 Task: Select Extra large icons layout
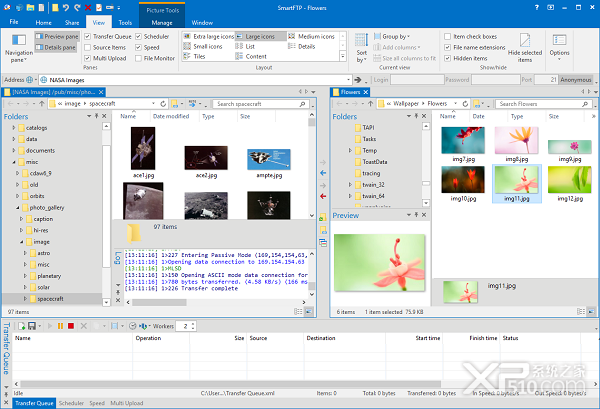(209, 36)
